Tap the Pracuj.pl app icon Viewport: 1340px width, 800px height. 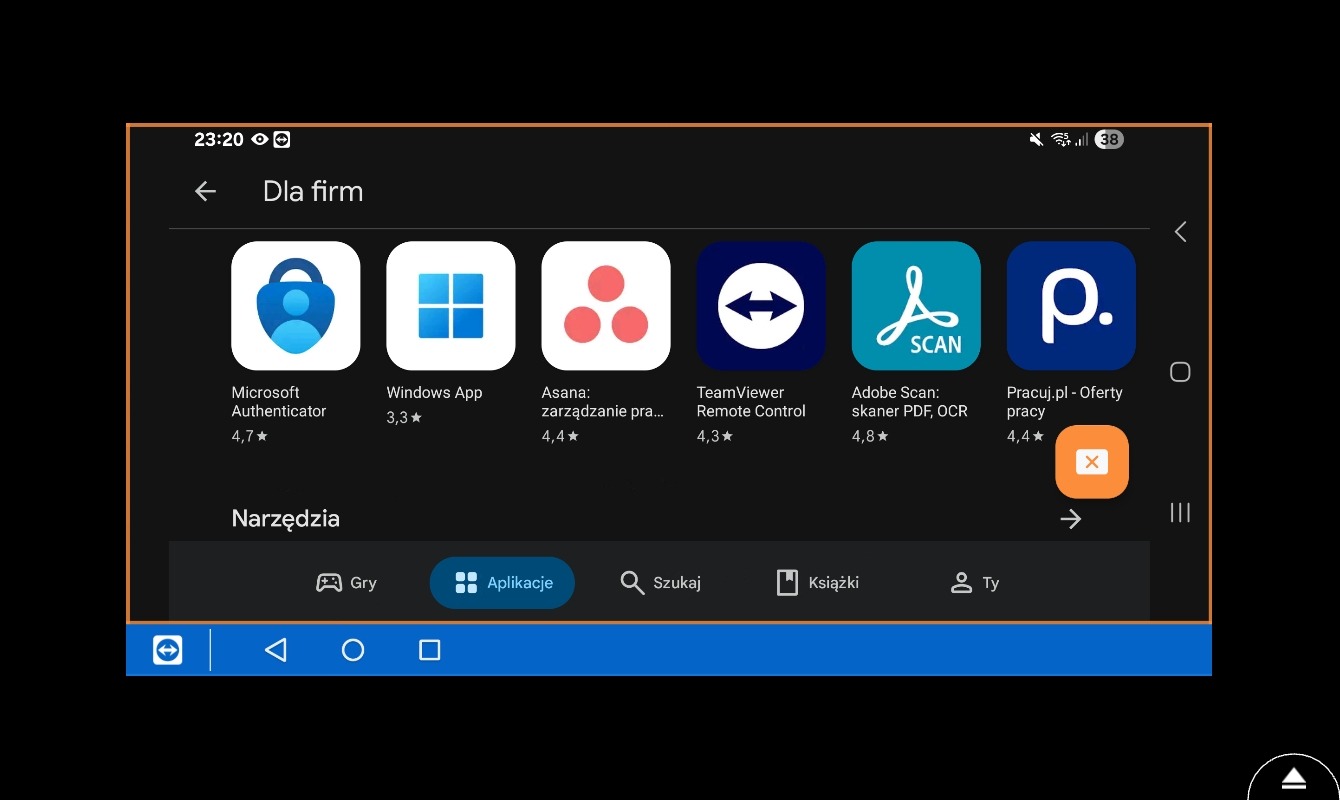(1070, 306)
